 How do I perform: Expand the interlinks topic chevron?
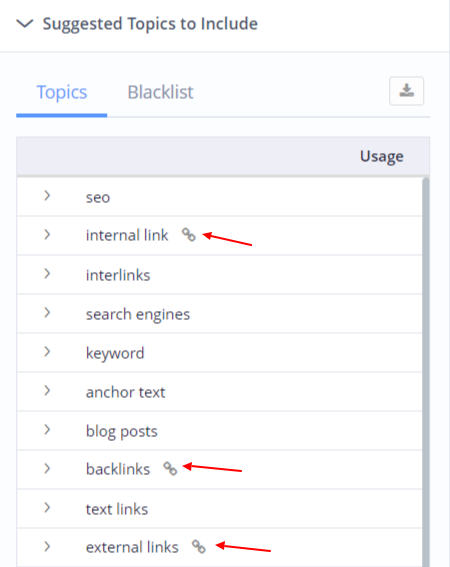[x=47, y=274]
